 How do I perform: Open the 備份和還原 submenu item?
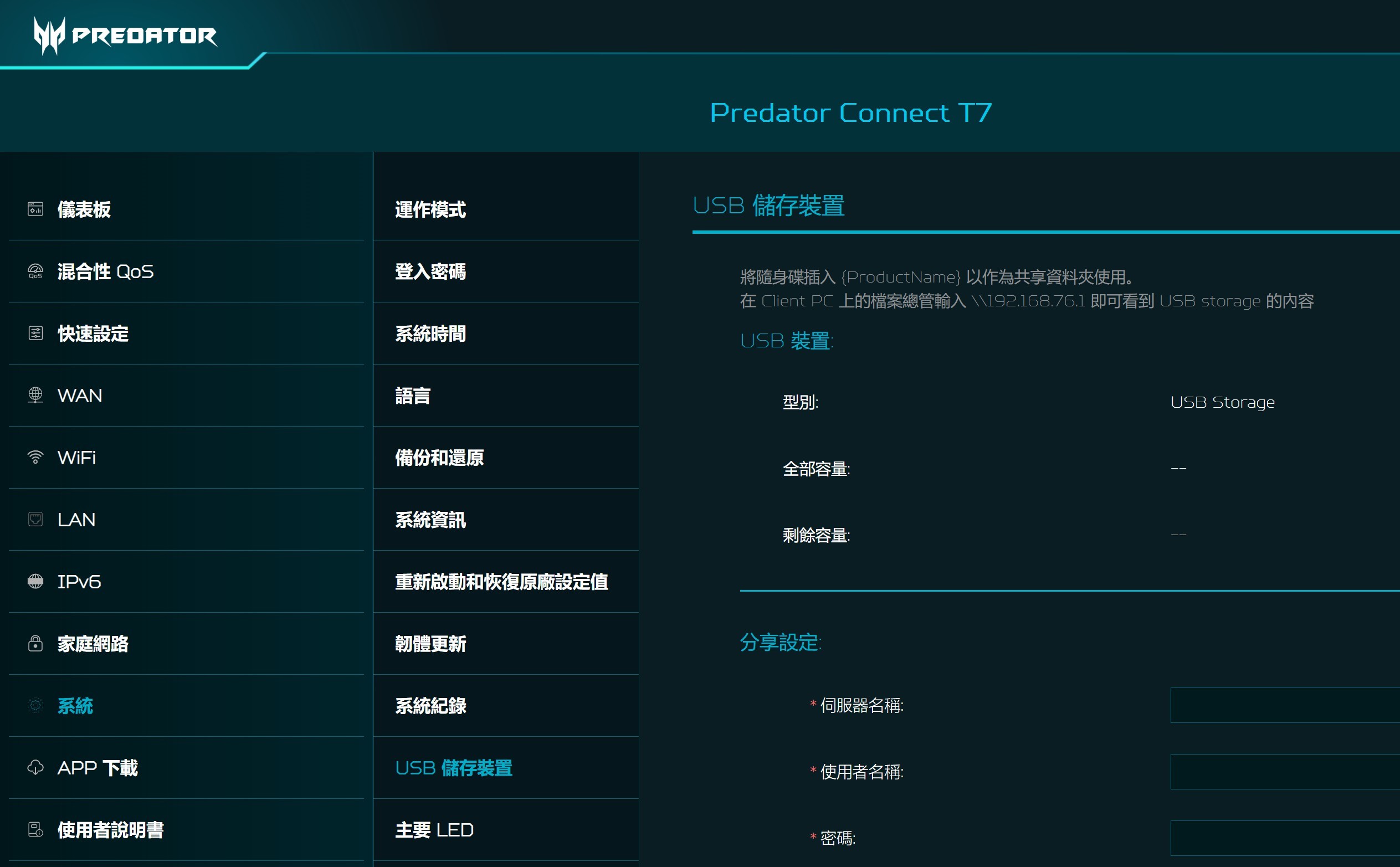click(x=506, y=457)
